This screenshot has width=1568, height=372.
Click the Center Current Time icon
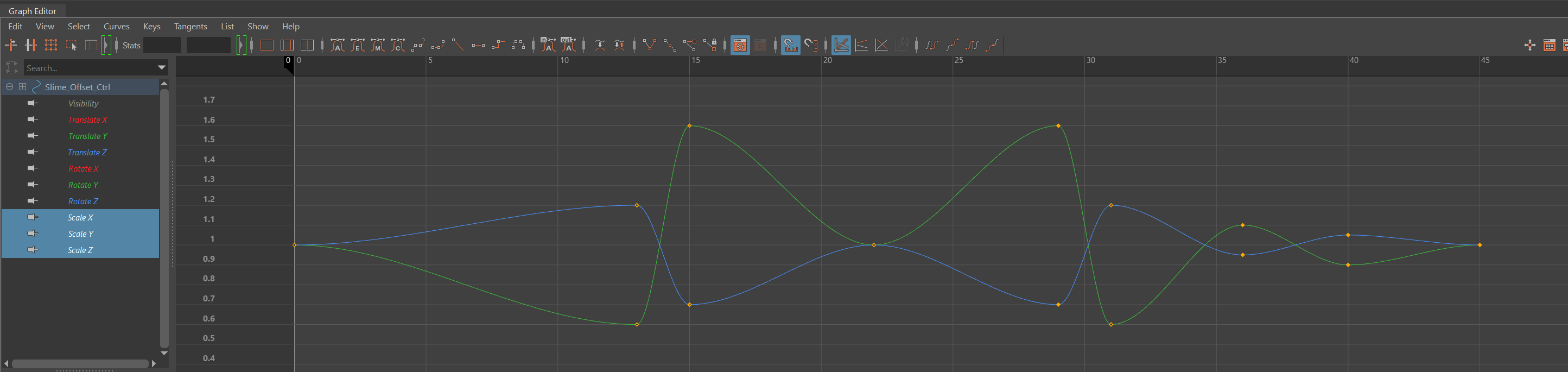click(x=307, y=45)
